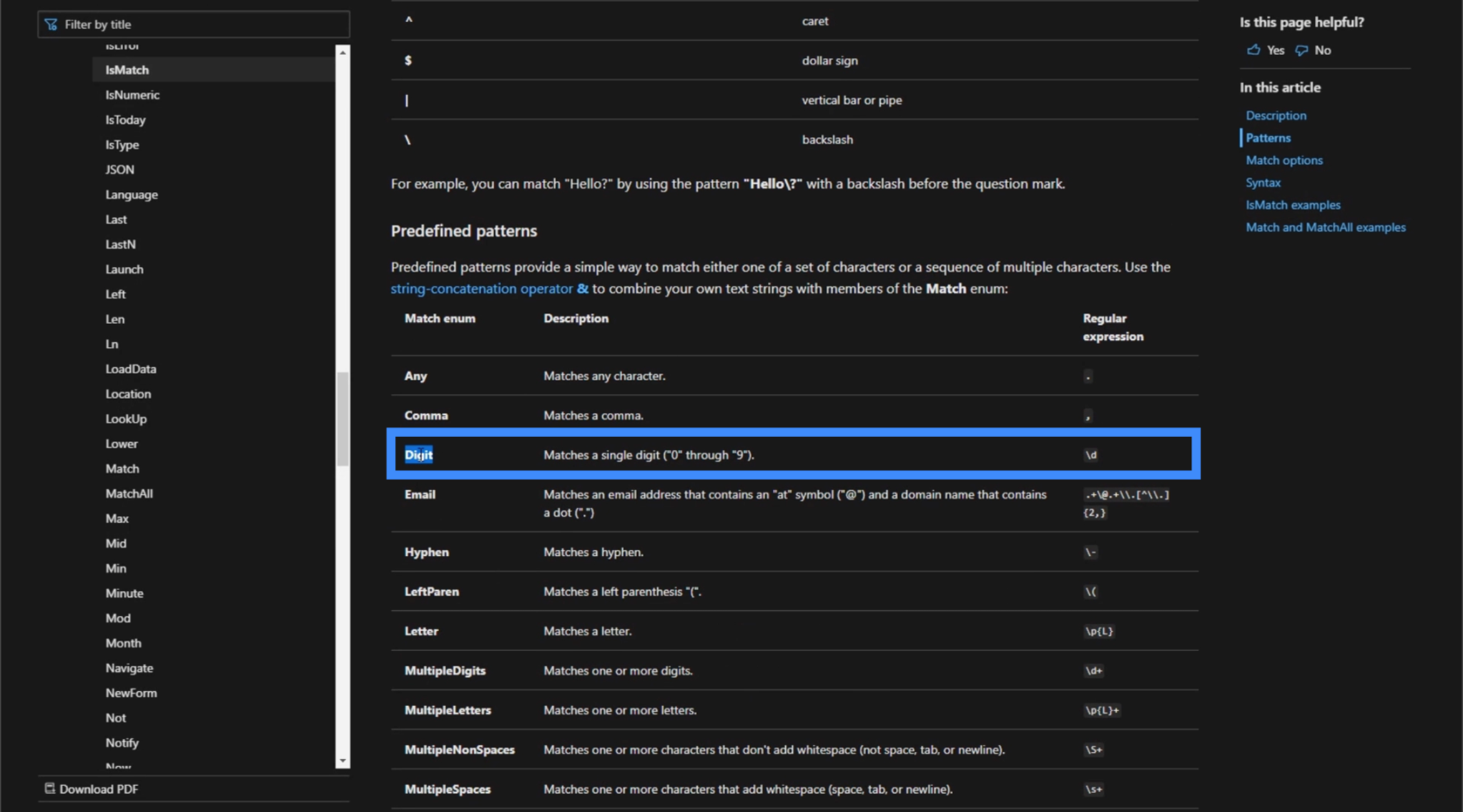Click the MultipleDigits enum name
The image size is (1463, 812).
(x=445, y=671)
